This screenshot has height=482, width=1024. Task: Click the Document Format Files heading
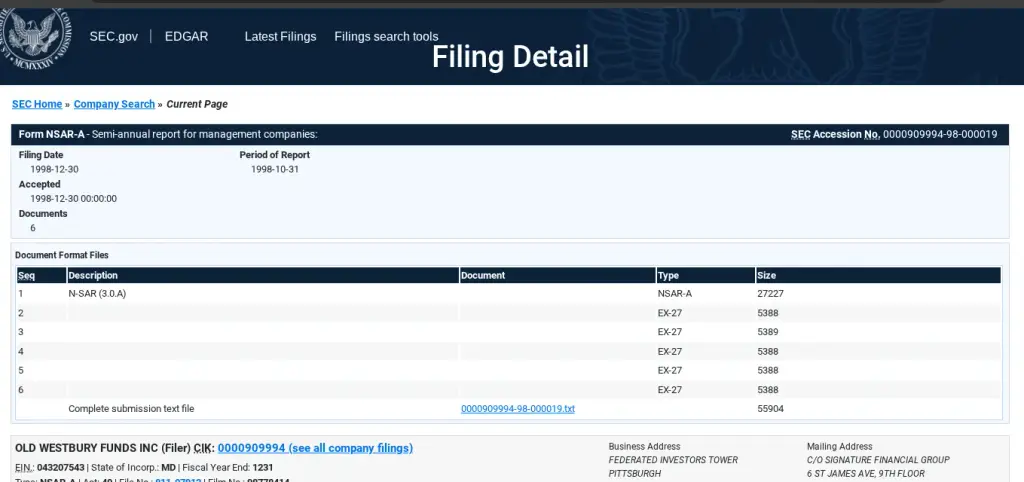pyautogui.click(x=62, y=255)
